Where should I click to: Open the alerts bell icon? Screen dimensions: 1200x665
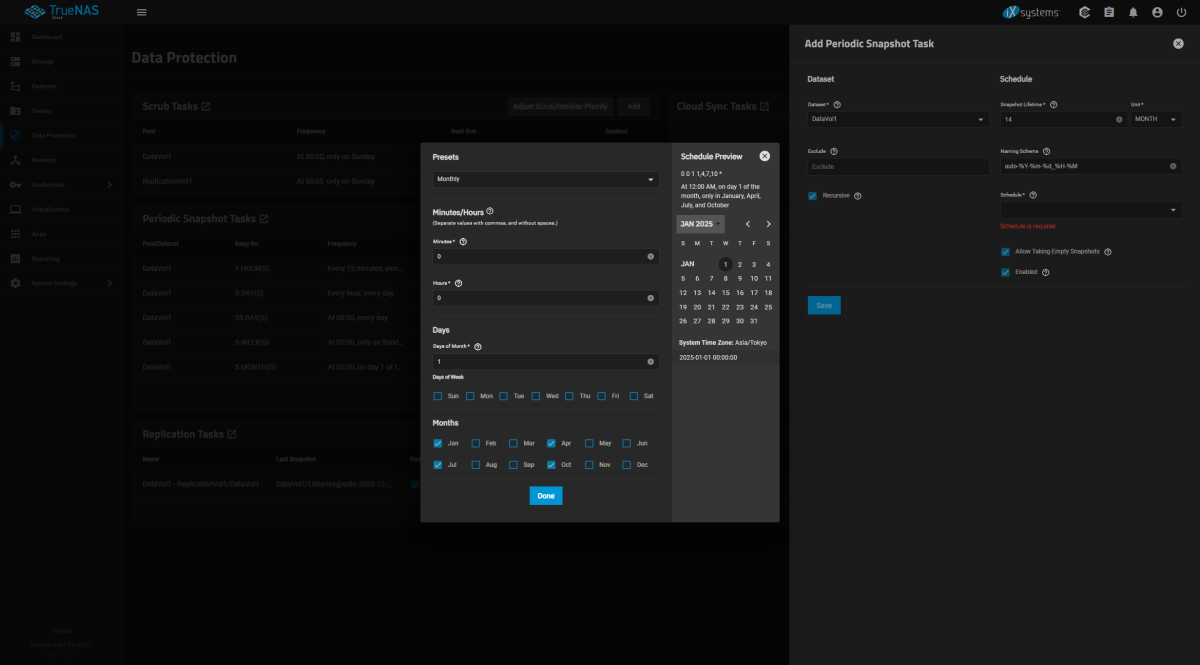(1133, 12)
